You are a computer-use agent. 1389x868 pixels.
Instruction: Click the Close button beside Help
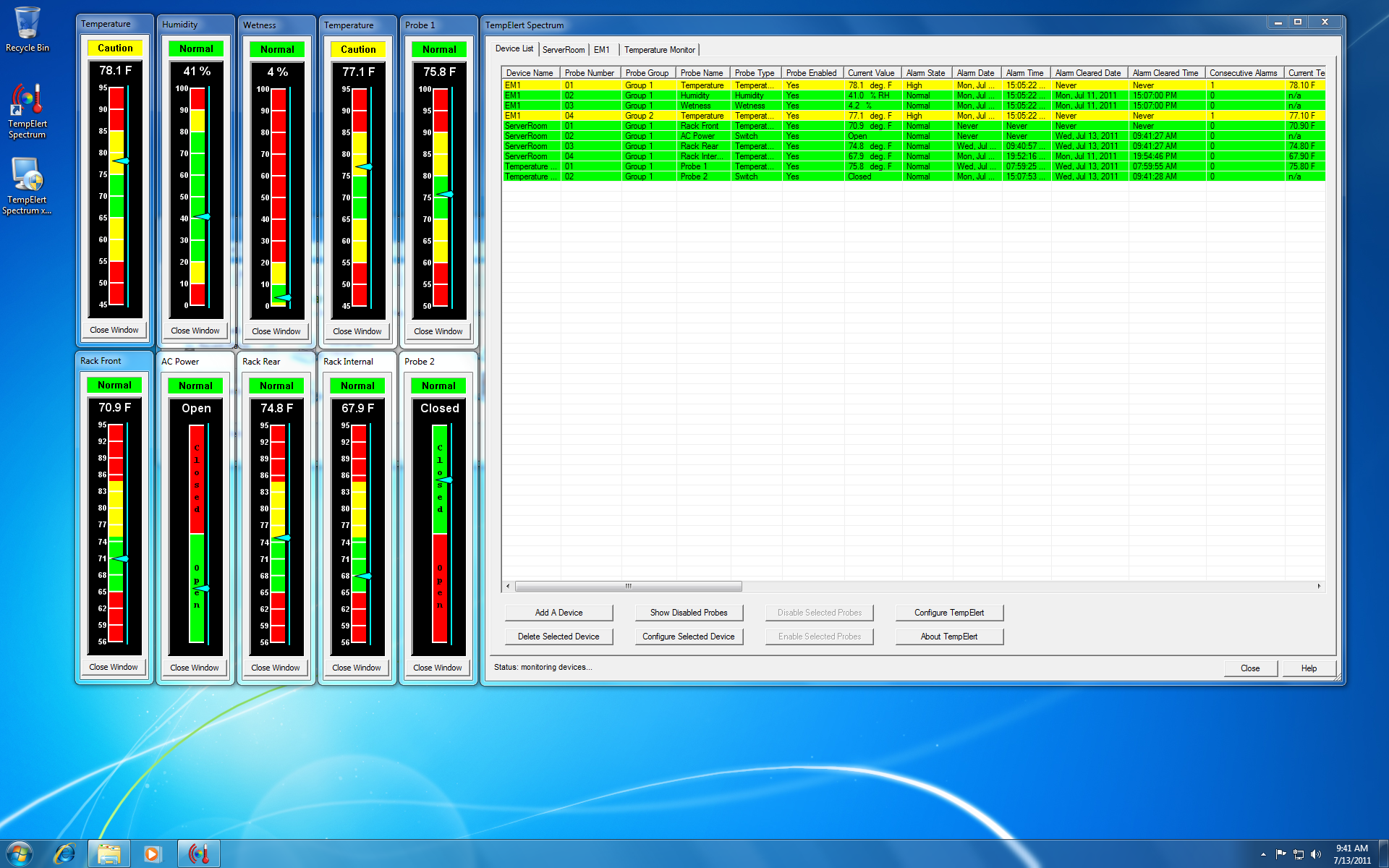(x=1250, y=668)
